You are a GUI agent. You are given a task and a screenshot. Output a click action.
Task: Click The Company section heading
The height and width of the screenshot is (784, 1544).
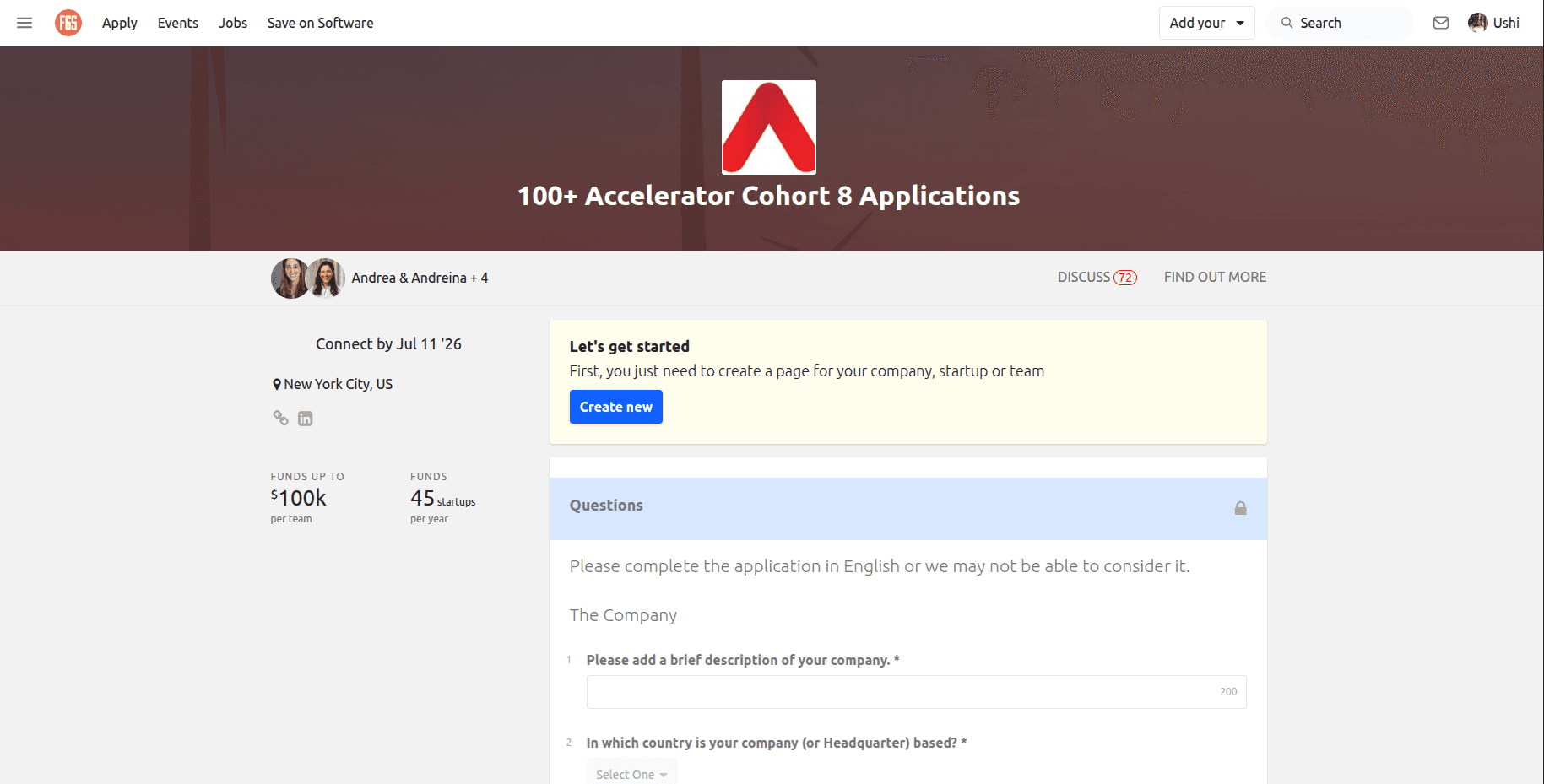623,615
